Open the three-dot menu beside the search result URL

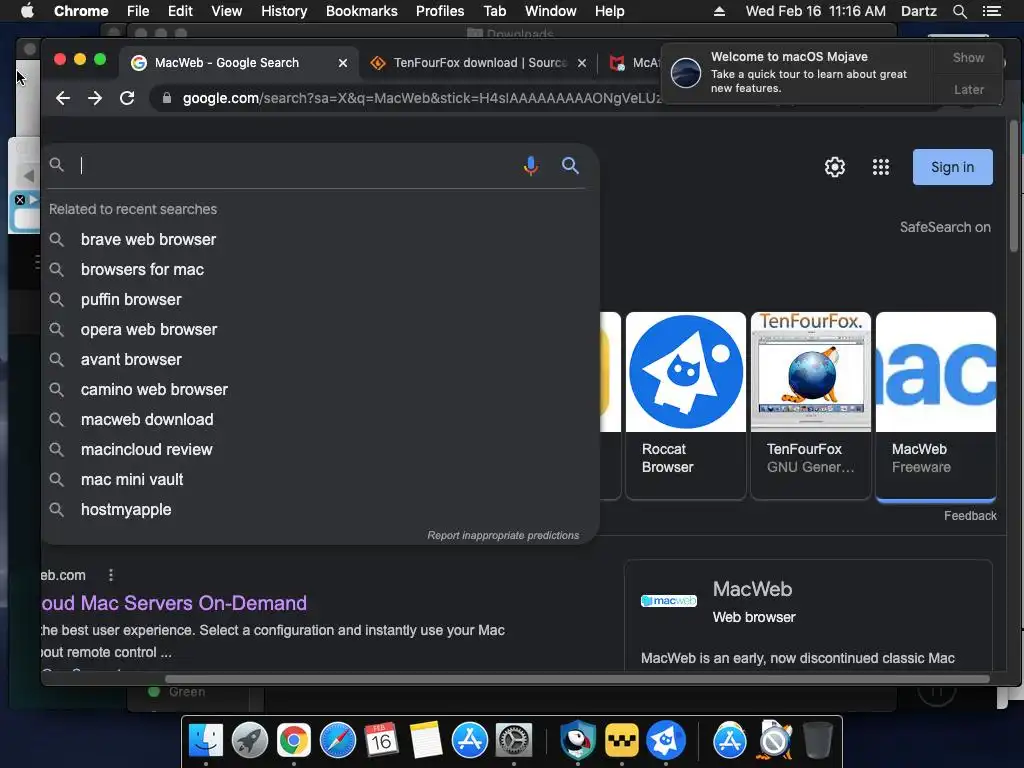110,575
